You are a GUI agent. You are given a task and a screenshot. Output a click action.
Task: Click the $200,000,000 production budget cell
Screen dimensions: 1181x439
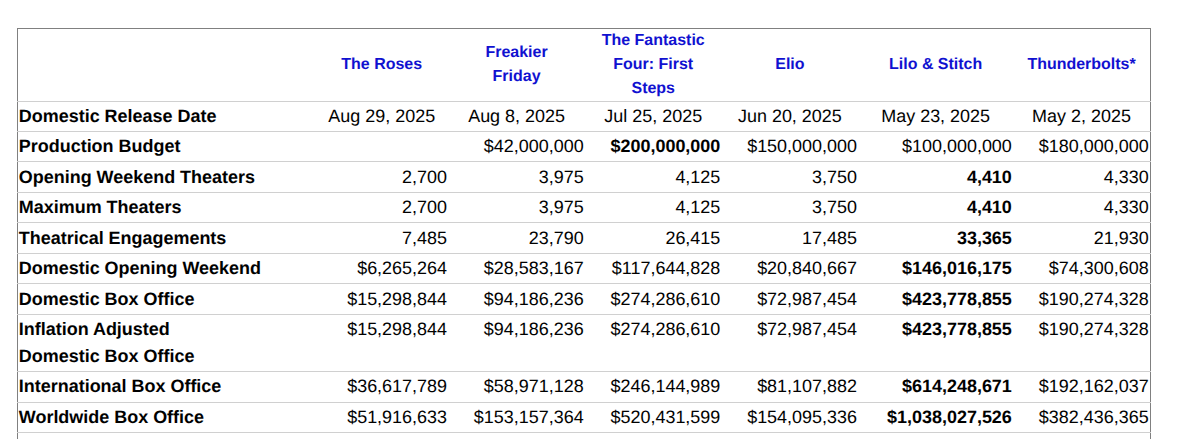665,146
